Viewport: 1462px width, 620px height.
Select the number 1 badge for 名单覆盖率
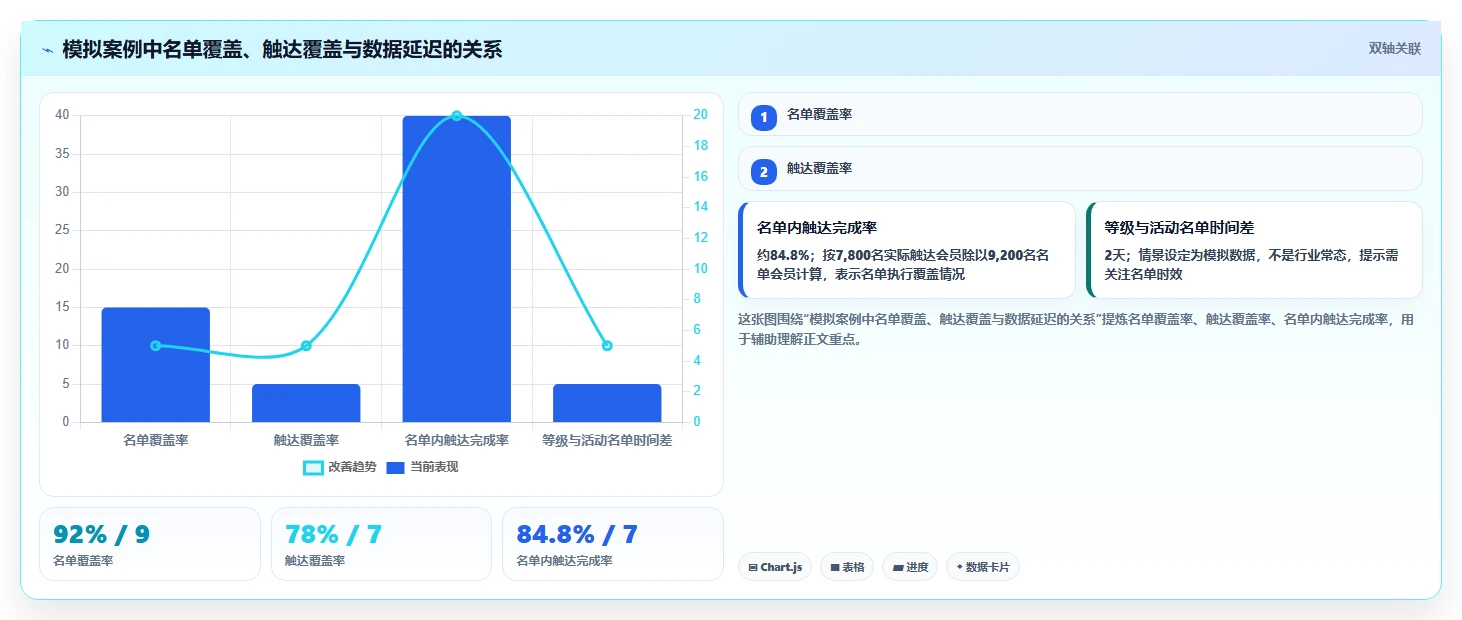tap(764, 118)
